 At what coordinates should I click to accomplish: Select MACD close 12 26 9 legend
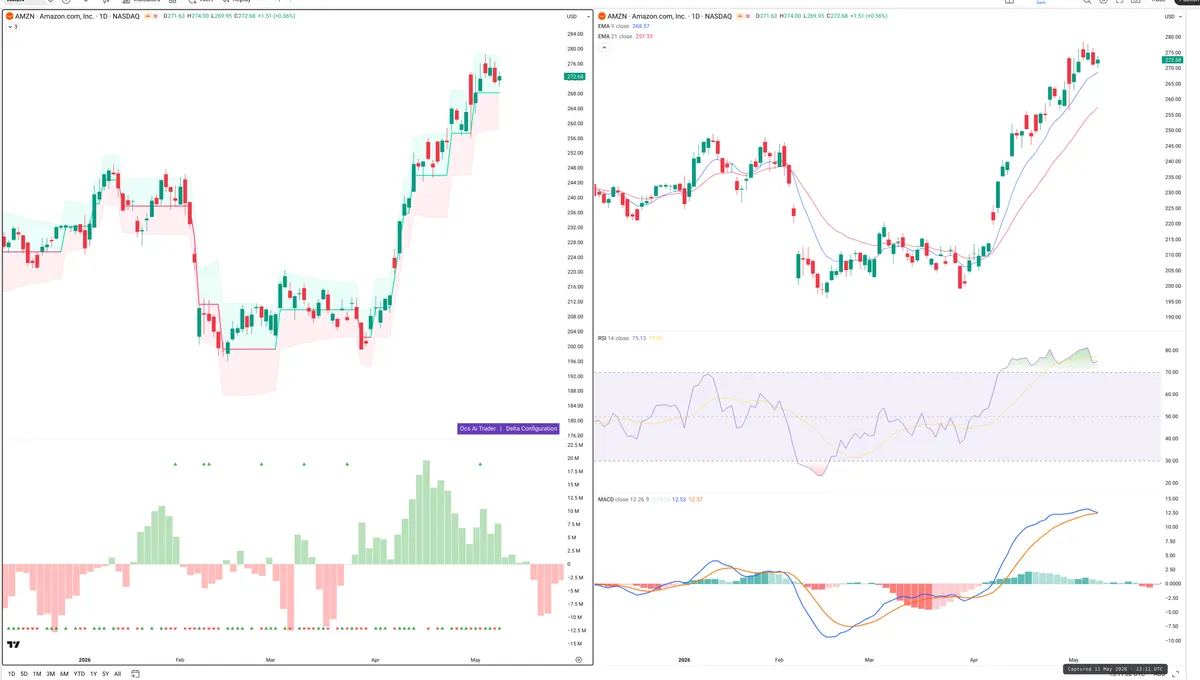[623, 498]
